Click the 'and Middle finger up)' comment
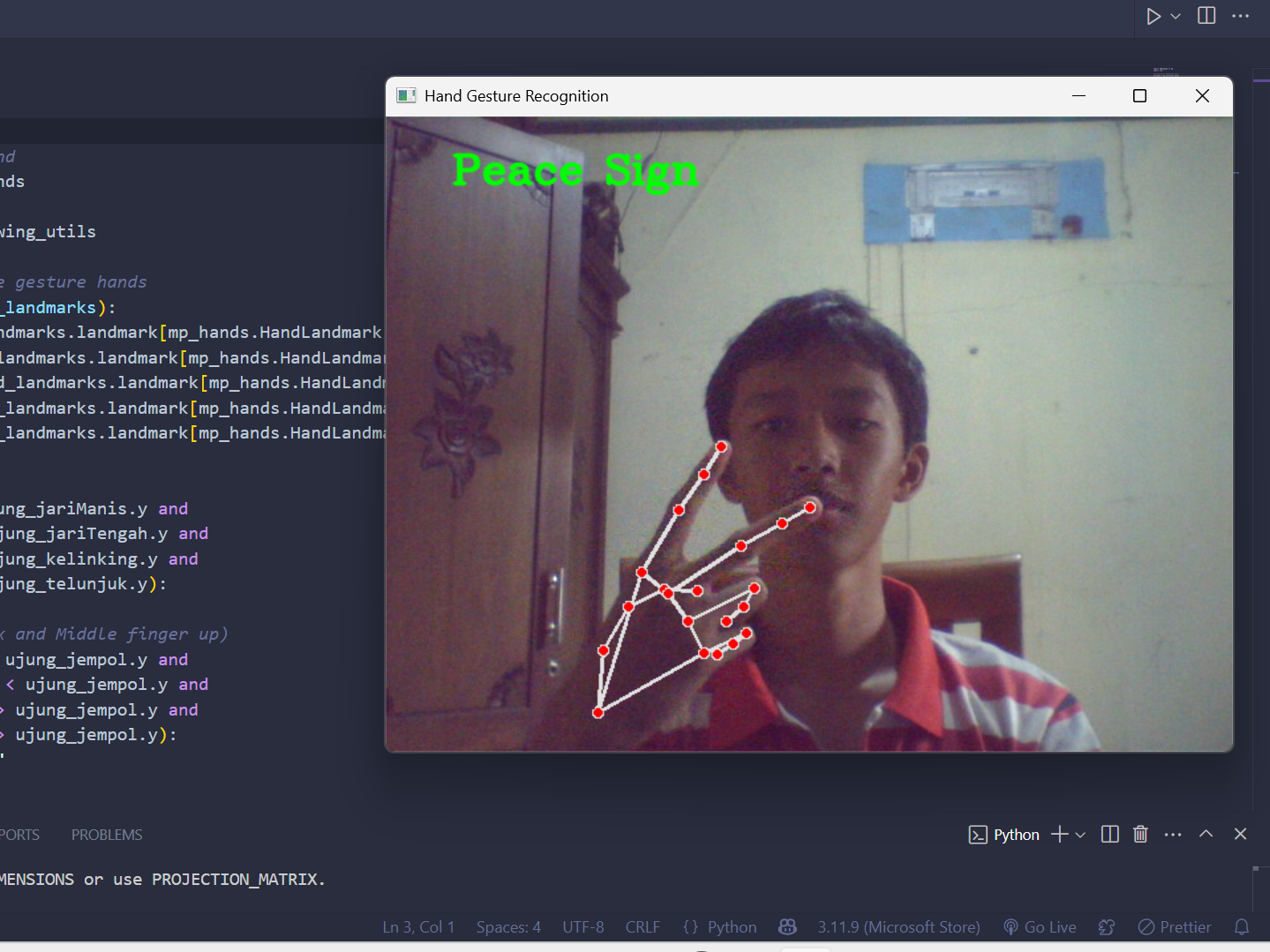Screen dimensions: 1270x952 114,634
